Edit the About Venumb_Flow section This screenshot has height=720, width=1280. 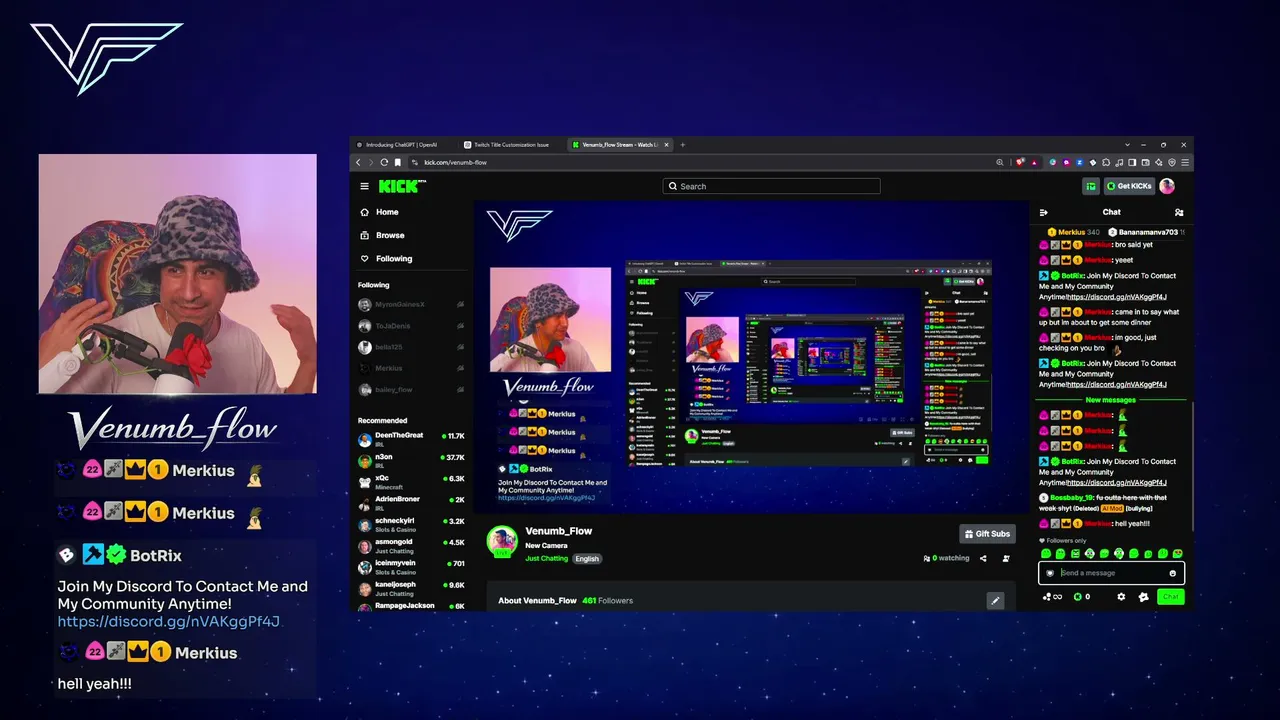(995, 600)
